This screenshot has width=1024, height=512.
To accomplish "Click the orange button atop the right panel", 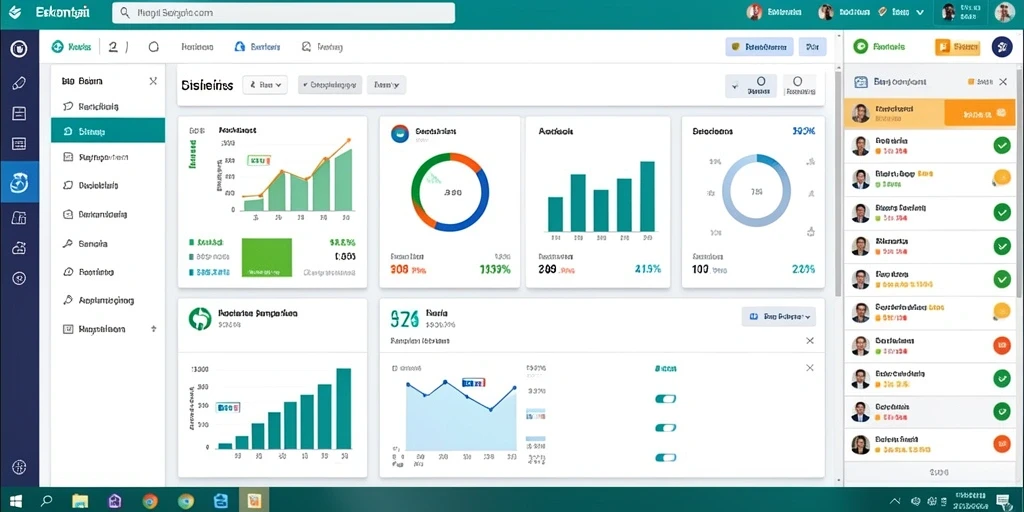I will tap(957, 46).
